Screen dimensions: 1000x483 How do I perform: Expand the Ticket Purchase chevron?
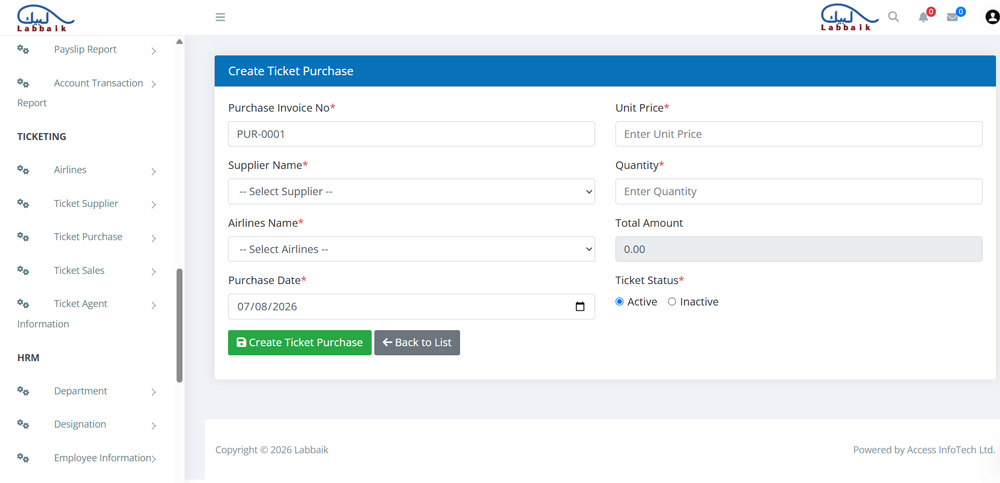[154, 239]
